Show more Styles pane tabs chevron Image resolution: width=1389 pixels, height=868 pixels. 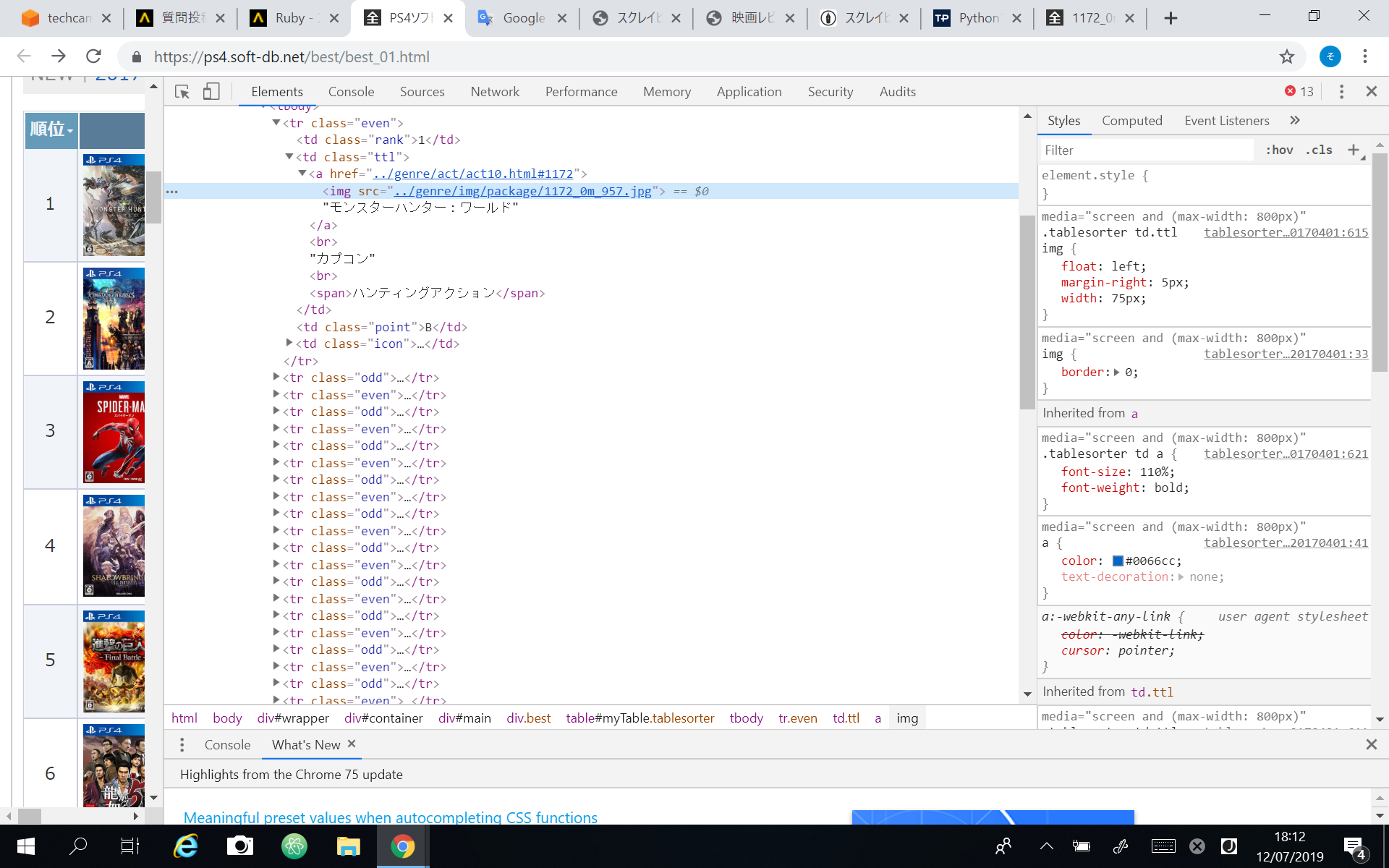[x=1295, y=120]
